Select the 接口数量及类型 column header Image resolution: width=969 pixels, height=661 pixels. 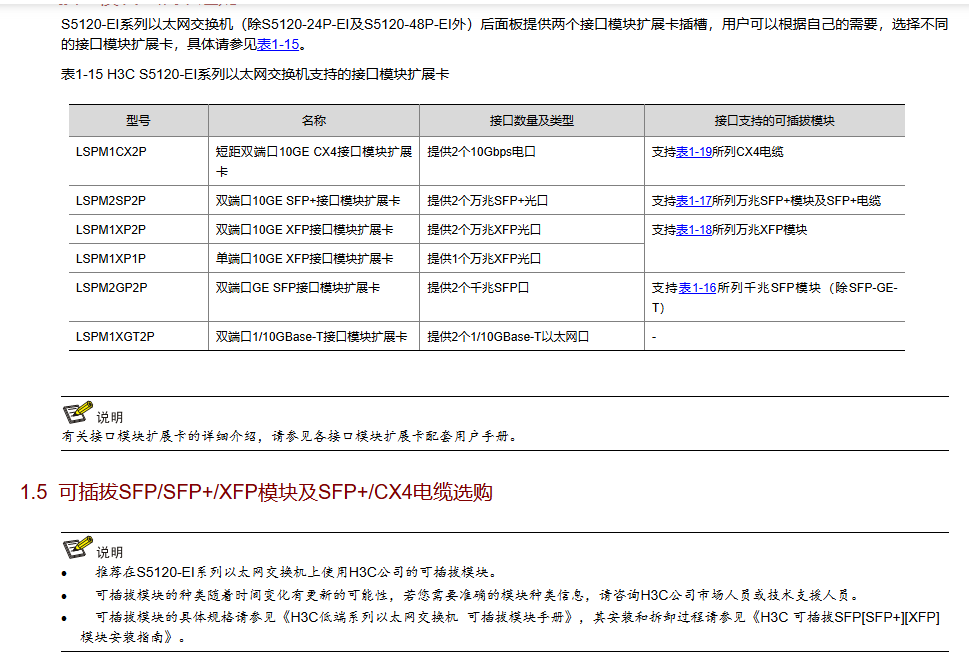(x=531, y=121)
